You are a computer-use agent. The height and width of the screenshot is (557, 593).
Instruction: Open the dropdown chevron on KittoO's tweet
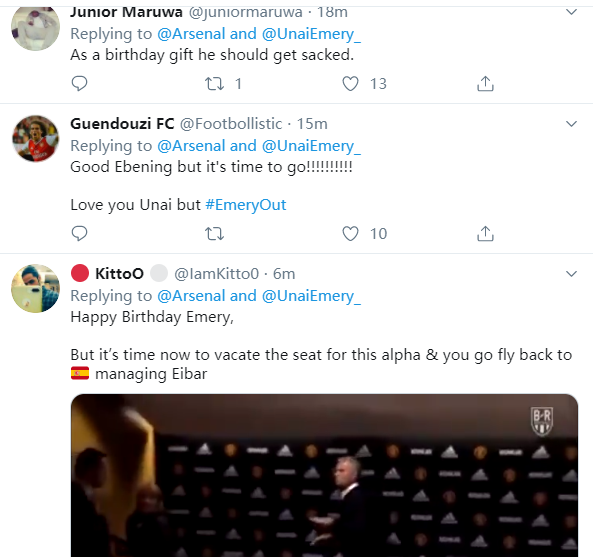[x=571, y=273]
